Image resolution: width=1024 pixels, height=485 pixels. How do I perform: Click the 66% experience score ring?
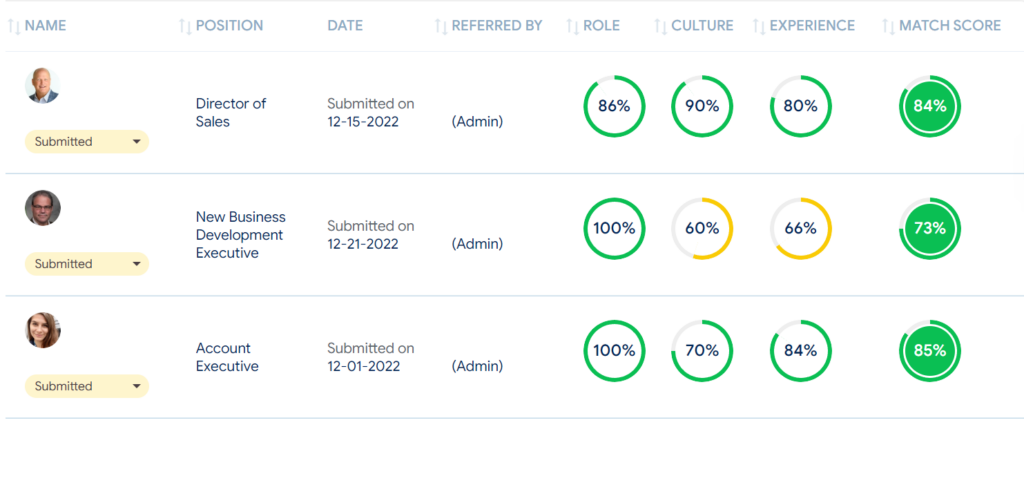point(801,228)
